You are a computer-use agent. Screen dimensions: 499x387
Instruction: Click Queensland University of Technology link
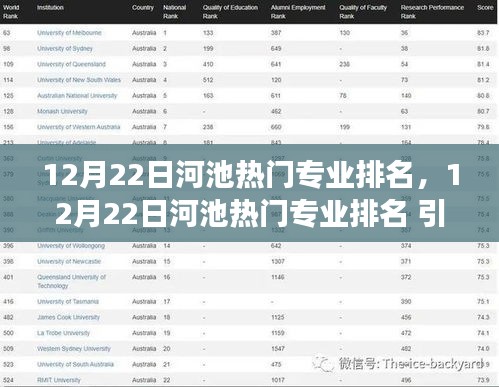click(x=71, y=281)
